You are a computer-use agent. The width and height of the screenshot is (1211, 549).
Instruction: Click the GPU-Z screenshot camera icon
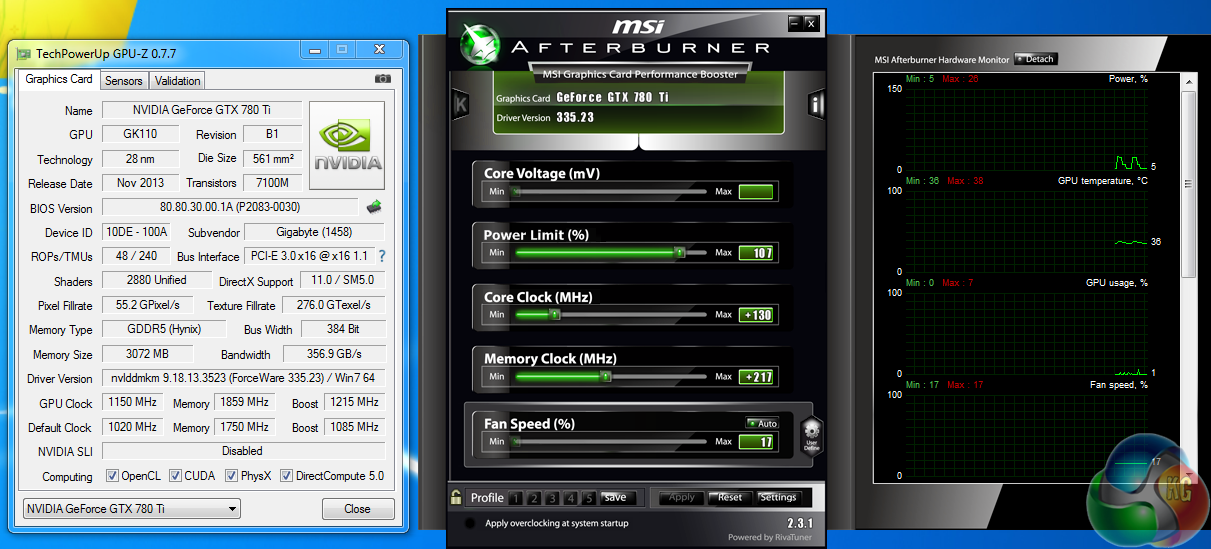(382, 79)
